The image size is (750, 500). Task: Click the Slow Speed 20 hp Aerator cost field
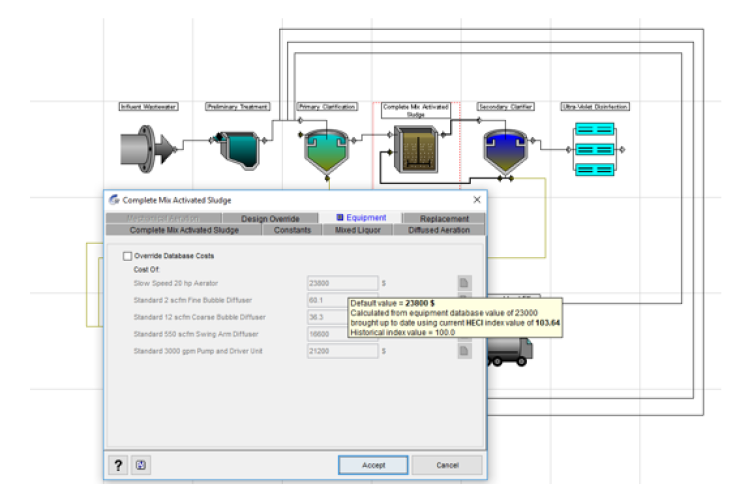[x=342, y=283]
